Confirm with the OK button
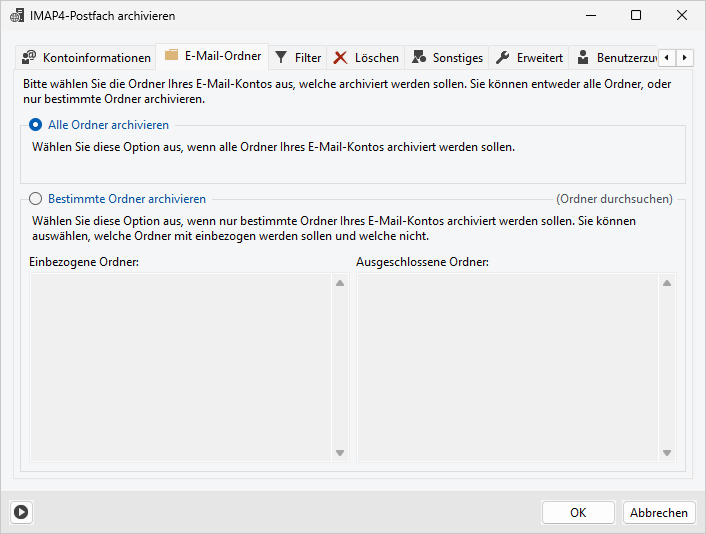Screen dimensions: 706x534 (x=578, y=512)
